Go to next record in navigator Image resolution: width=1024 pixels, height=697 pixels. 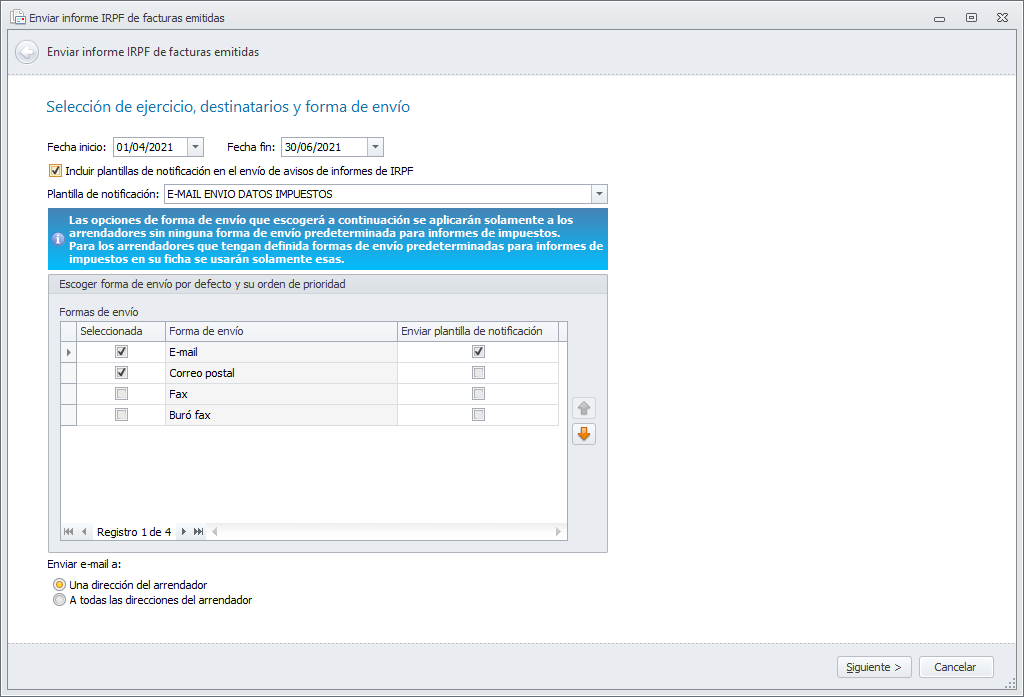(x=184, y=532)
